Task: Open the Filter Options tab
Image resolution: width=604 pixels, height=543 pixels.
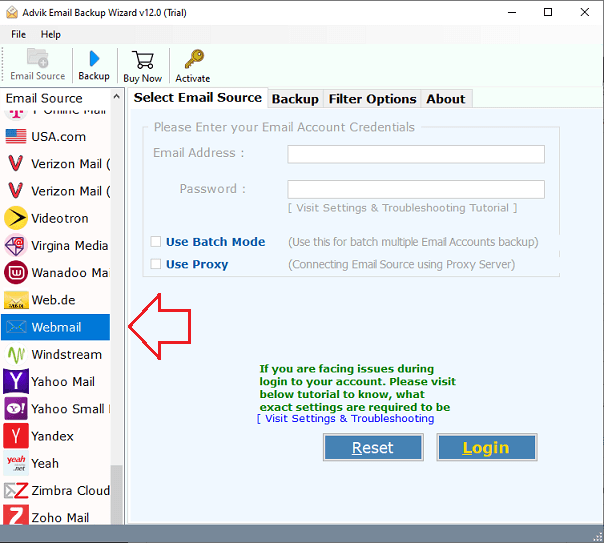Action: coord(372,99)
